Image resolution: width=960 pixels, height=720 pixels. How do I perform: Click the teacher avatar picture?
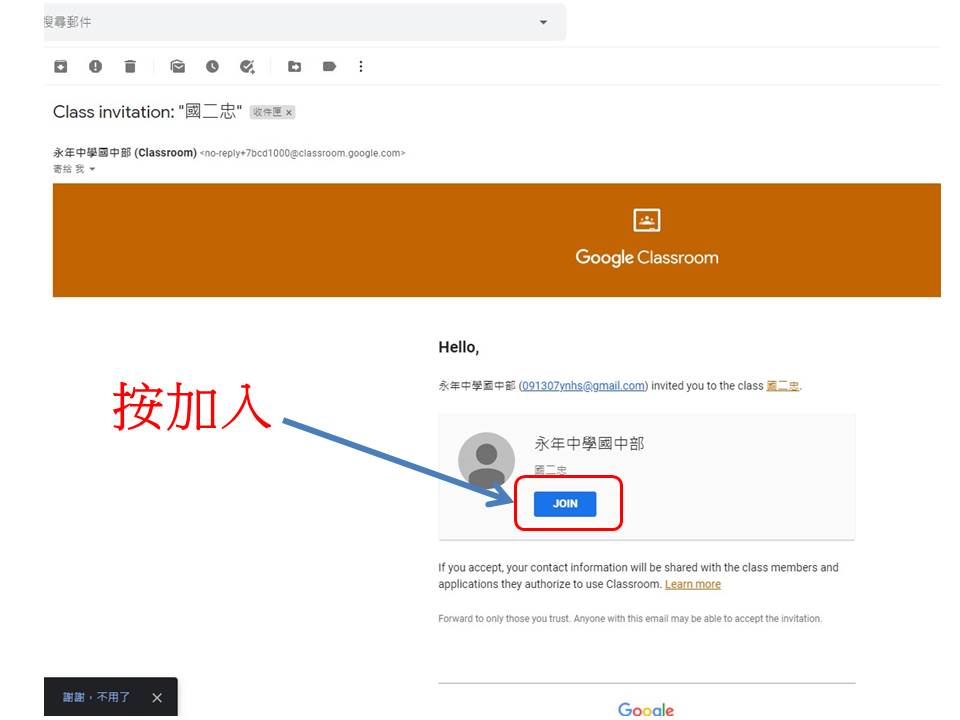pyautogui.click(x=487, y=460)
